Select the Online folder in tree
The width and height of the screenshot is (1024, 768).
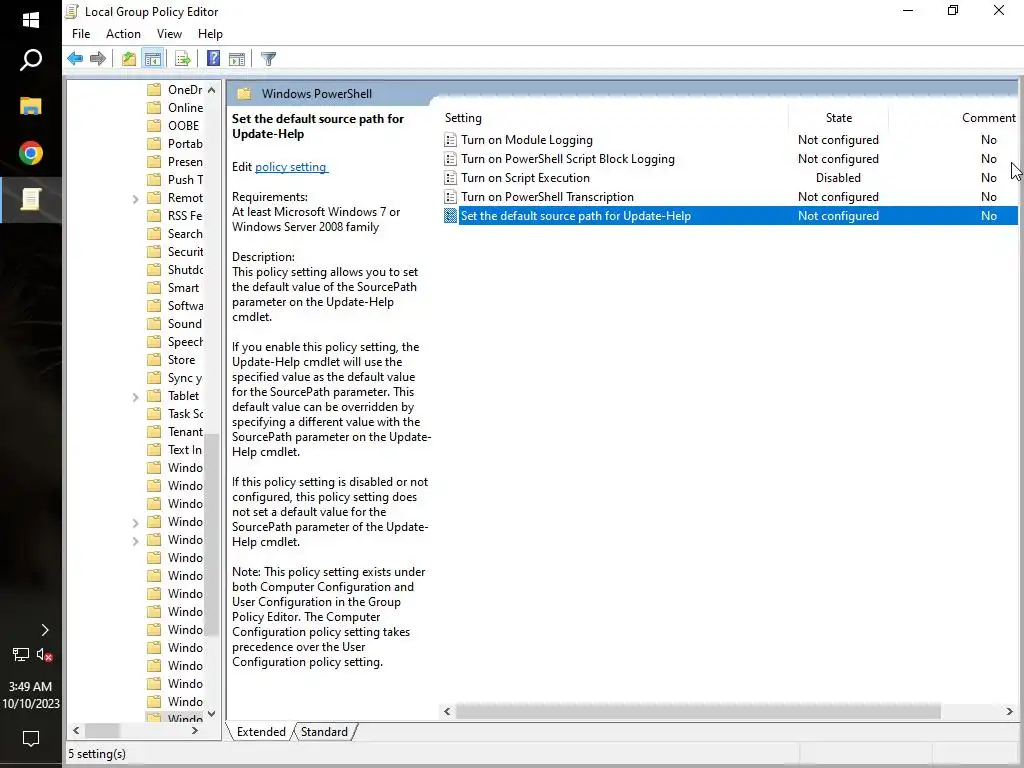(x=185, y=108)
